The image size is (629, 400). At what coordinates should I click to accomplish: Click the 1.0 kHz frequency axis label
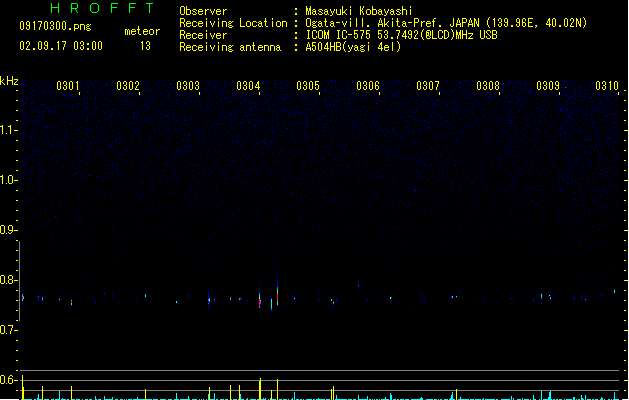point(8,180)
